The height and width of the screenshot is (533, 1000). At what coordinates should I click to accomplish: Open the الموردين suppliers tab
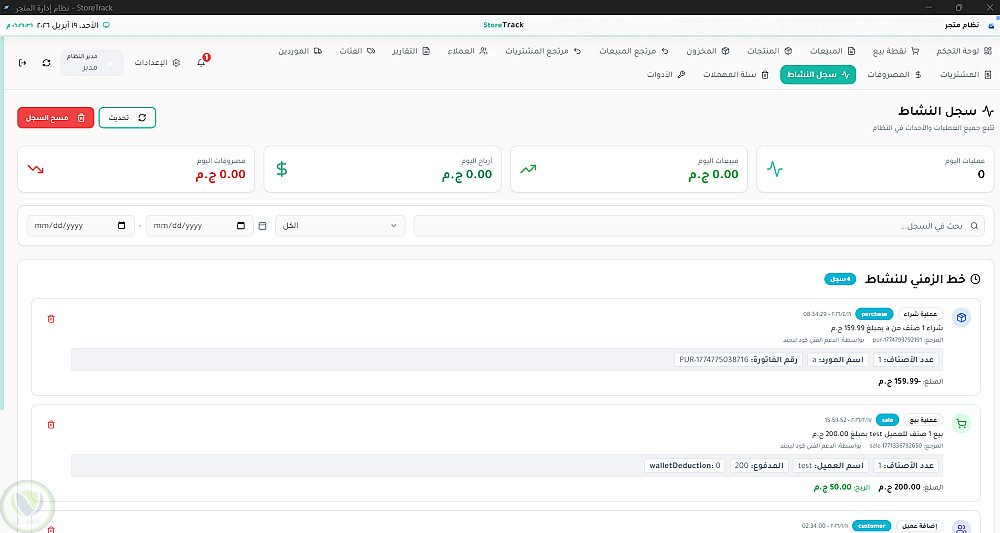tap(300, 51)
